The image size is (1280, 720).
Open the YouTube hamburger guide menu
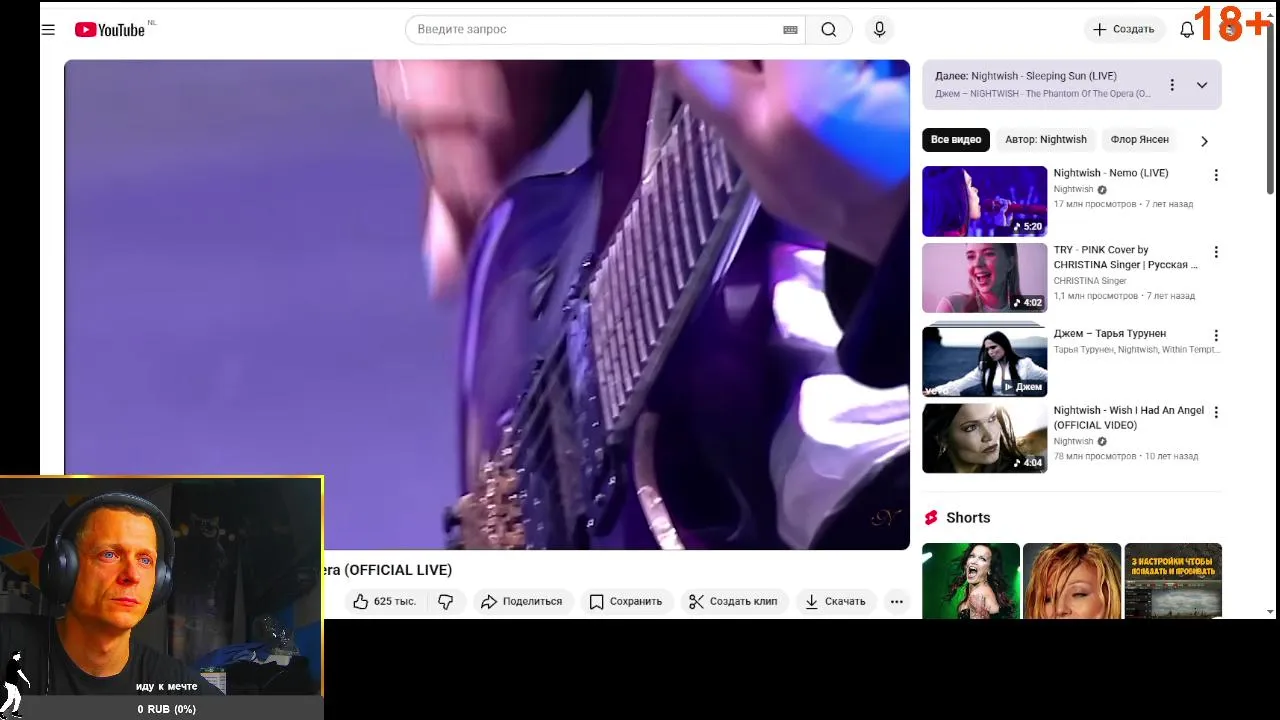pyautogui.click(x=48, y=30)
